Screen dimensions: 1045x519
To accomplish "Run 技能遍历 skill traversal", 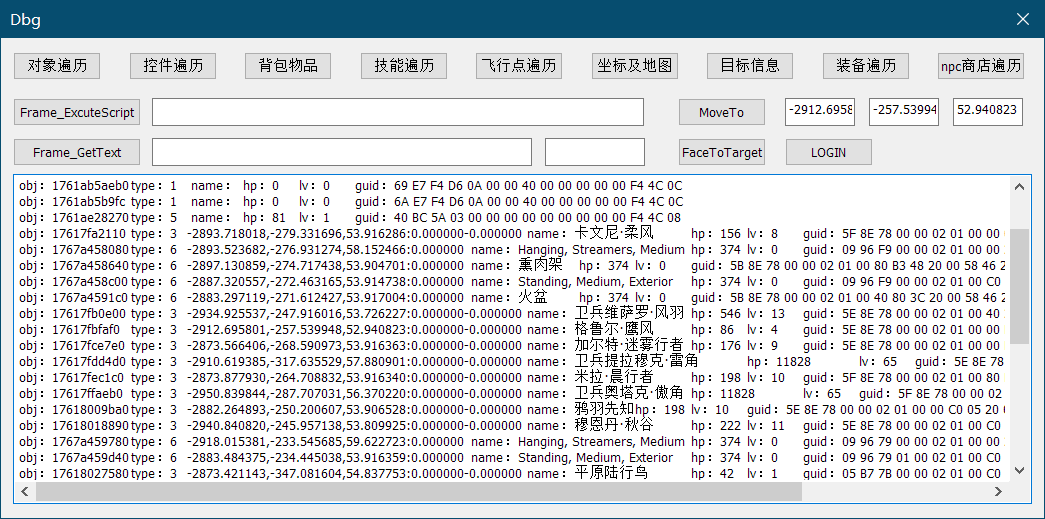I will (x=404, y=66).
